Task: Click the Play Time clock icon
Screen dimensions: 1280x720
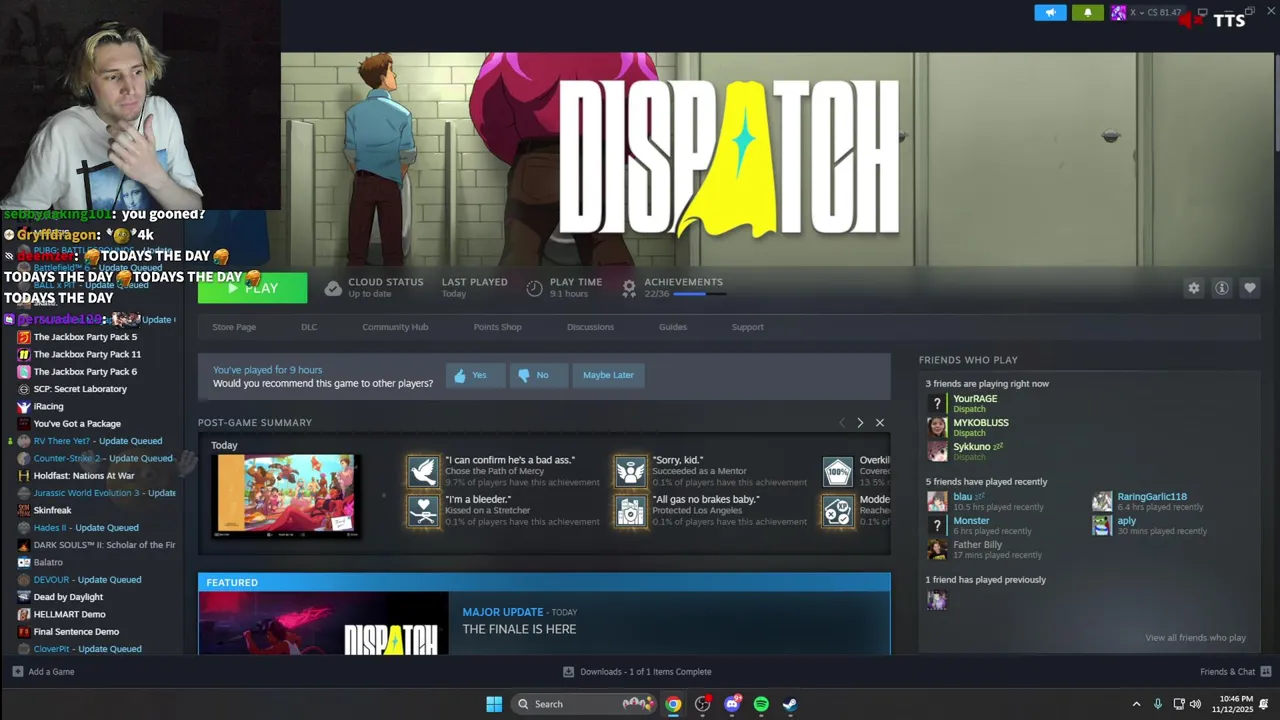Action: click(x=534, y=288)
